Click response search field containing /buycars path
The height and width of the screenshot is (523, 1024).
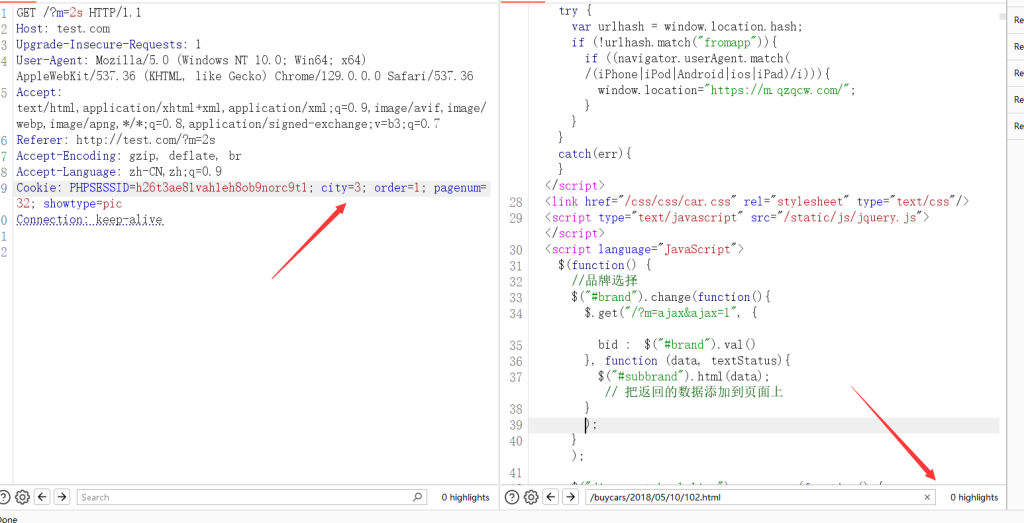(x=750, y=497)
